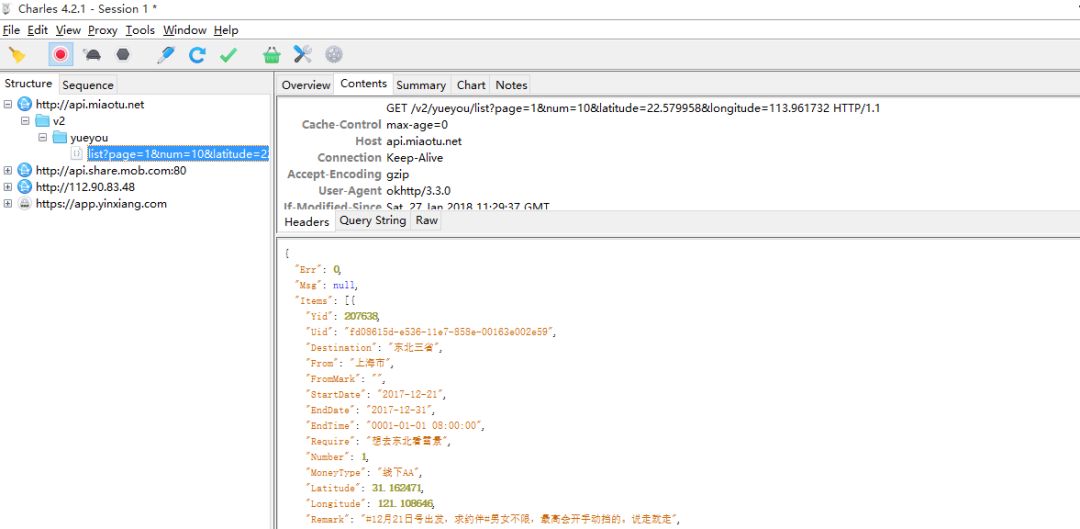Collapse the v2 folder node
The image size is (1080, 529).
point(25,121)
